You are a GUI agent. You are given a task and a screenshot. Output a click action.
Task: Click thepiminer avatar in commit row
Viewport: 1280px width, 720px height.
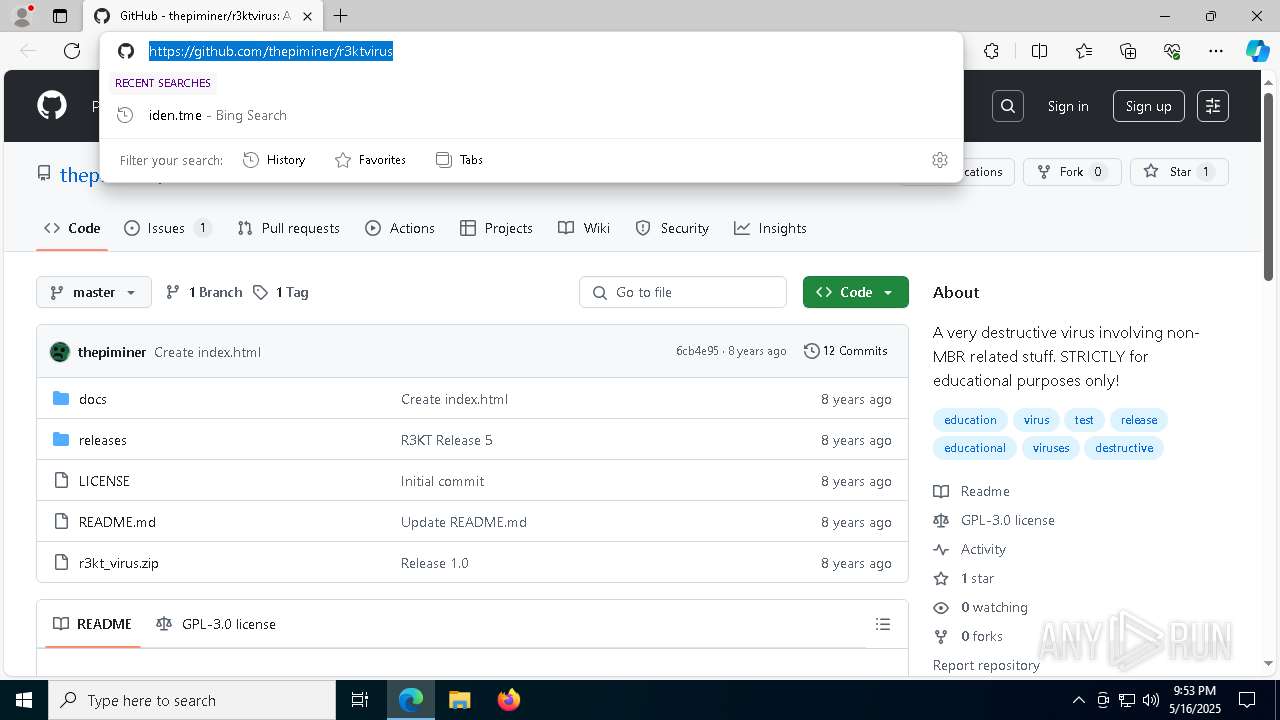click(x=60, y=352)
